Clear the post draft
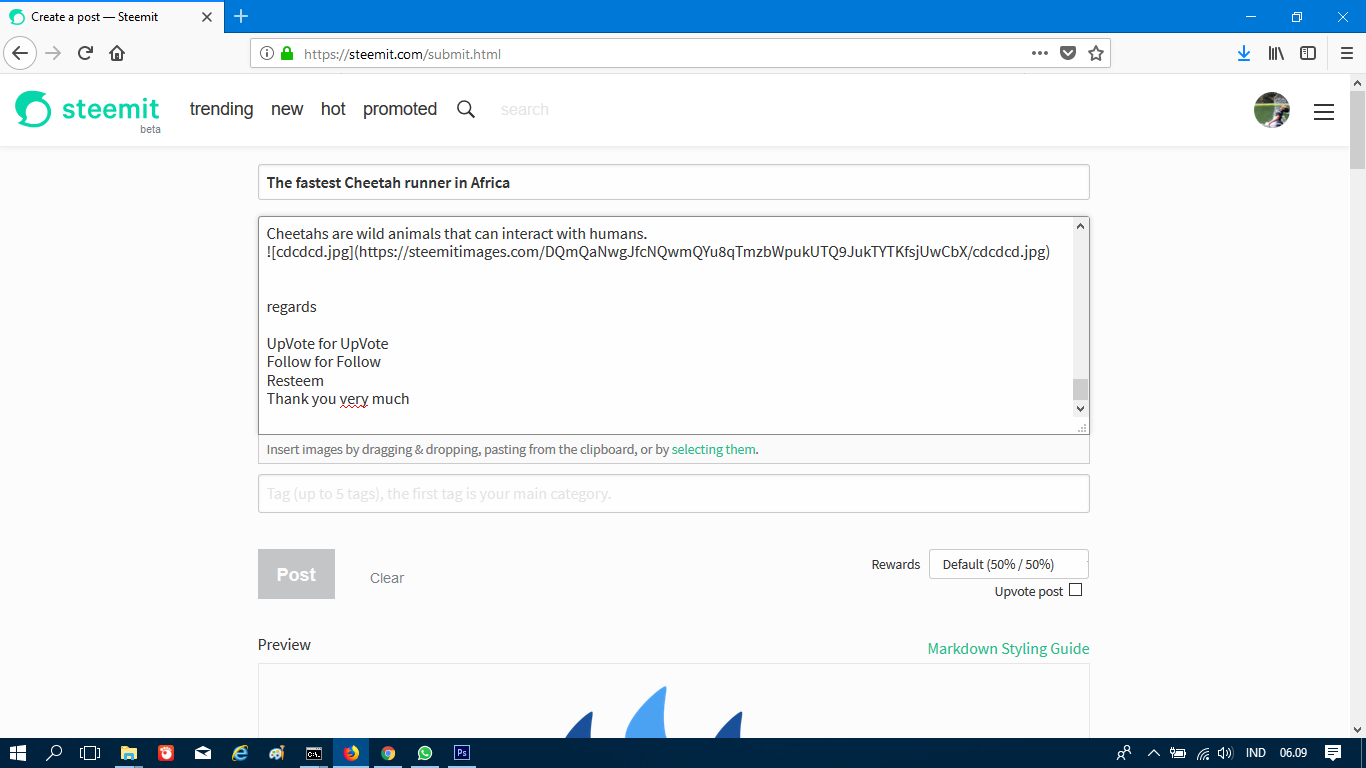This screenshot has width=1366, height=768. (x=387, y=578)
